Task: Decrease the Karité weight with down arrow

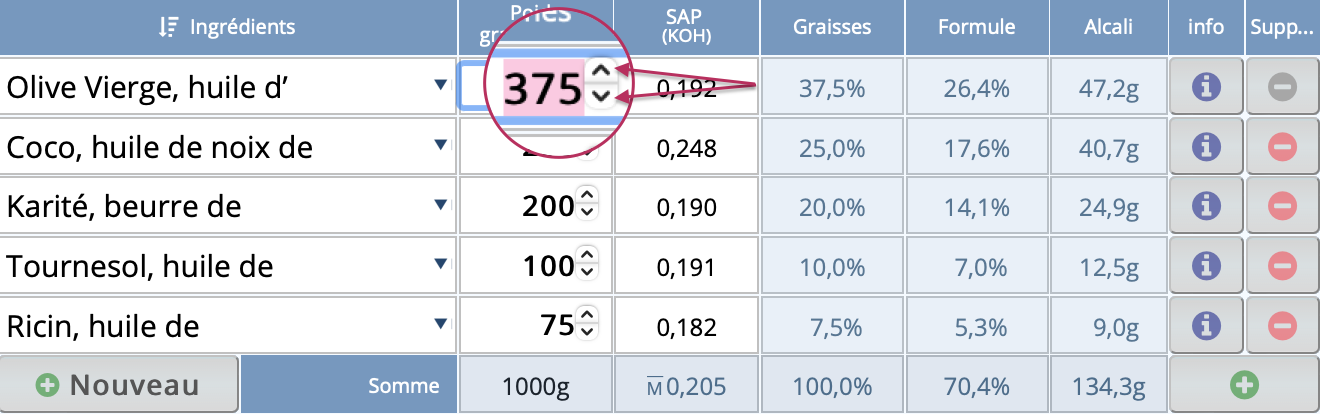Action: tap(587, 213)
